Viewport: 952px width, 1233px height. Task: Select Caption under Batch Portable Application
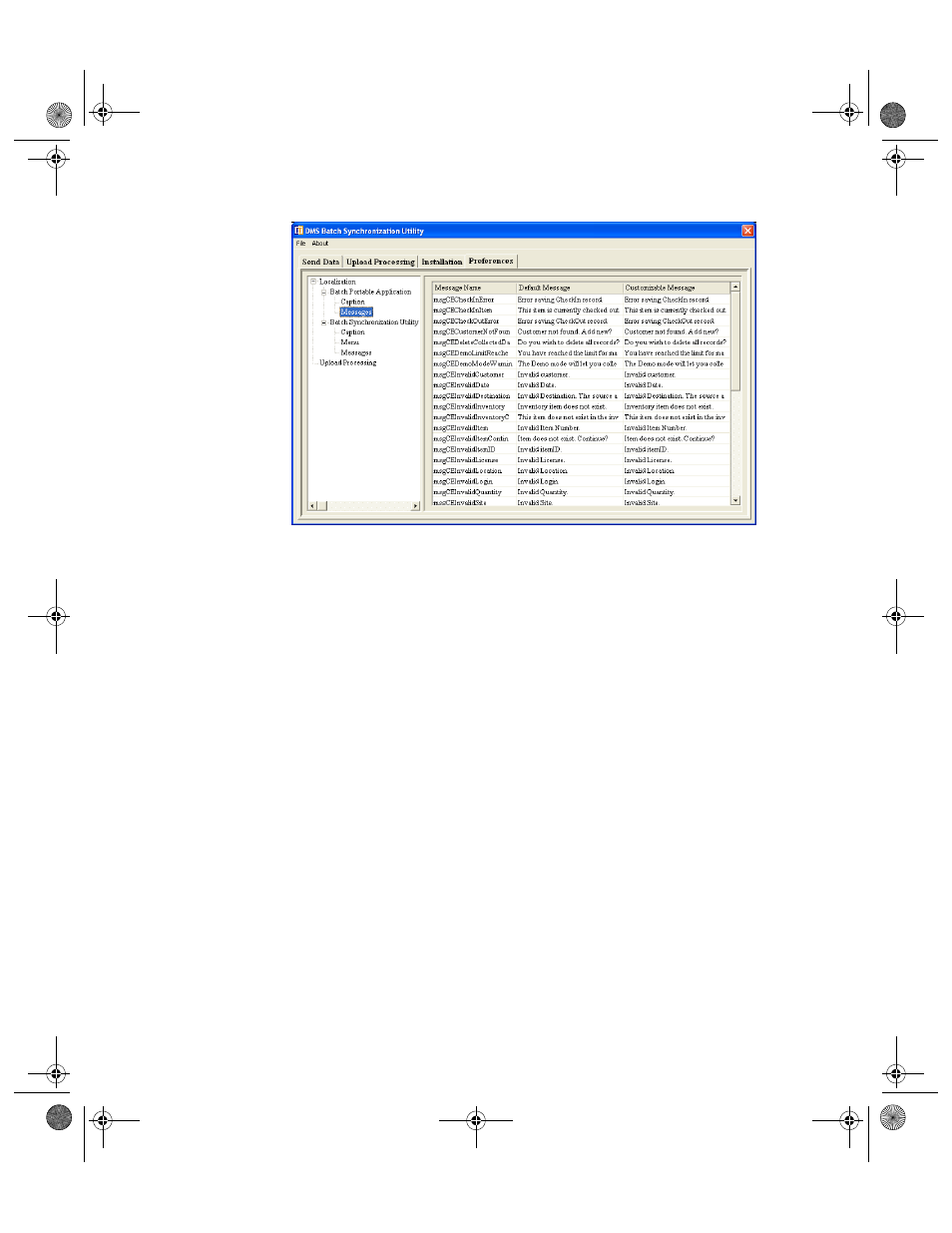coord(352,302)
